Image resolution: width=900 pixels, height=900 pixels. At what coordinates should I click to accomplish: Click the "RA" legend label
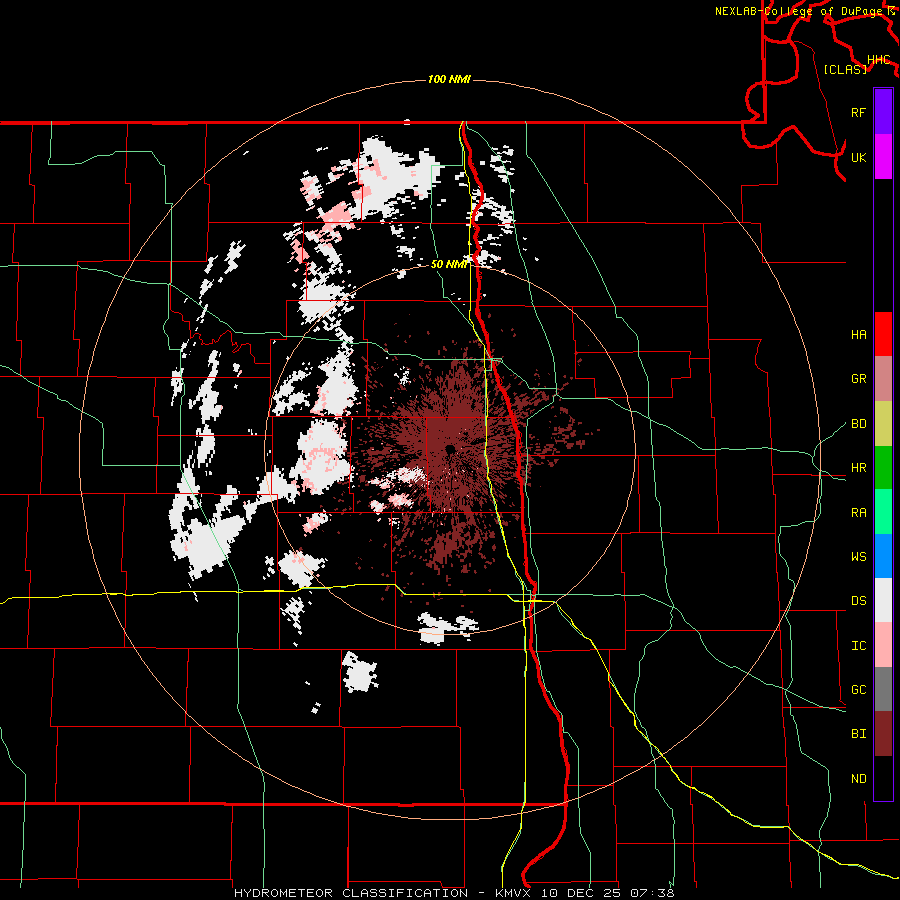click(x=858, y=513)
